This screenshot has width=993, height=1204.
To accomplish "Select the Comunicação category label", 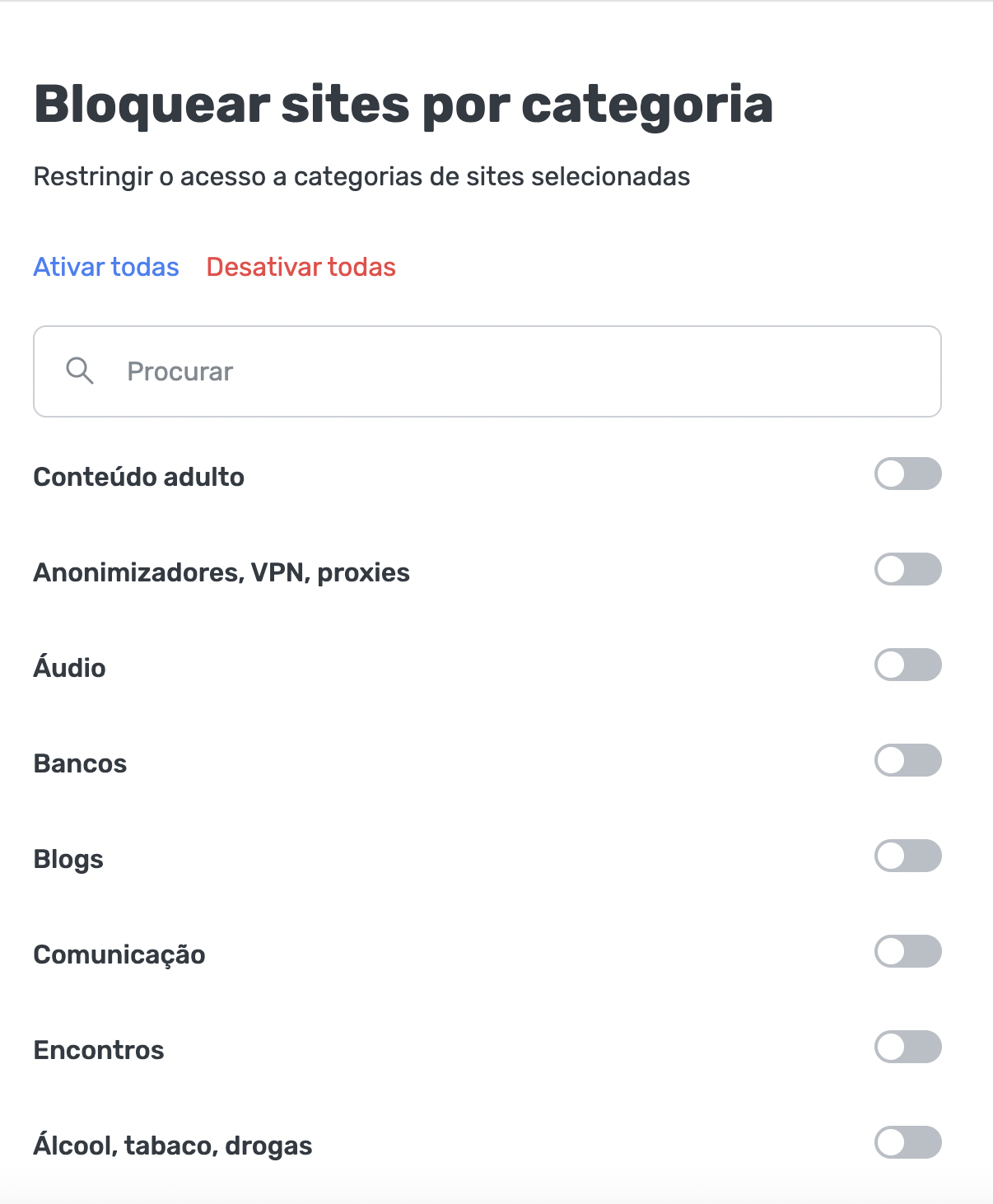I will coord(119,954).
